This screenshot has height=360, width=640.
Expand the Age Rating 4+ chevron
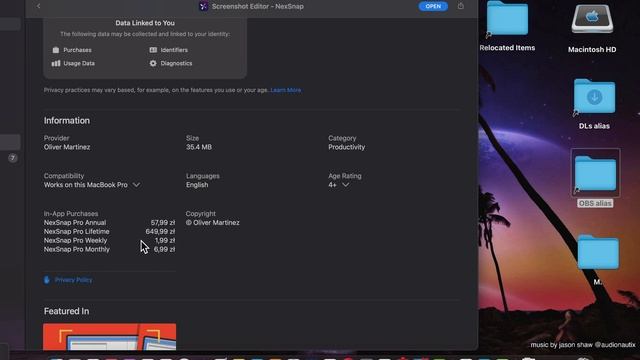346,185
